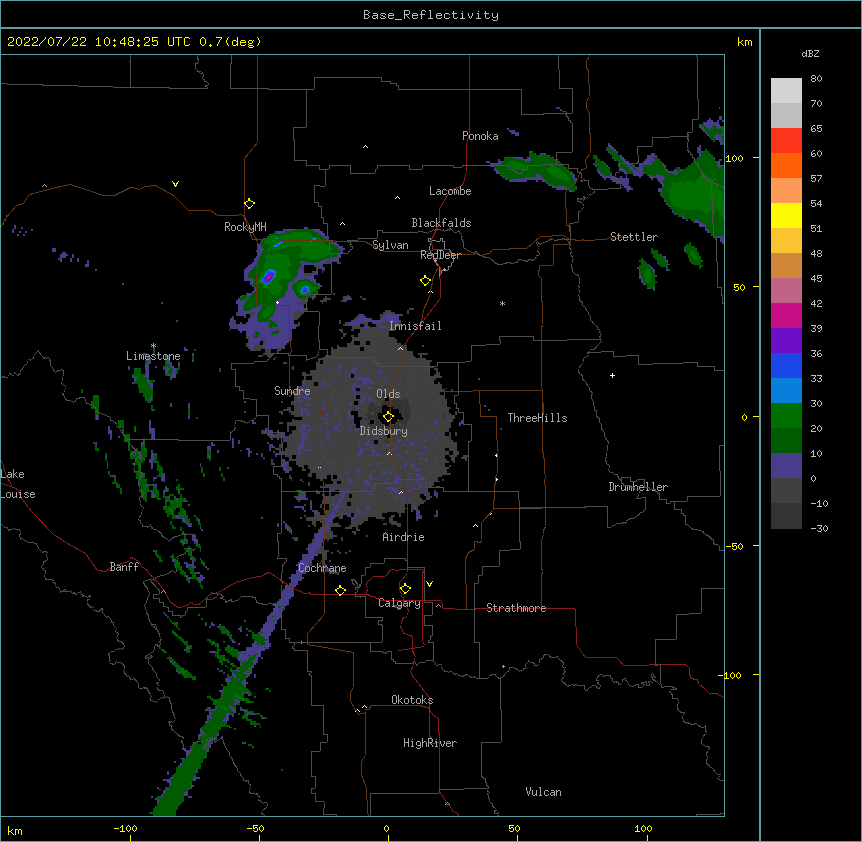Click the Limestone label
Screen dimensions: 862x842
pos(153,356)
